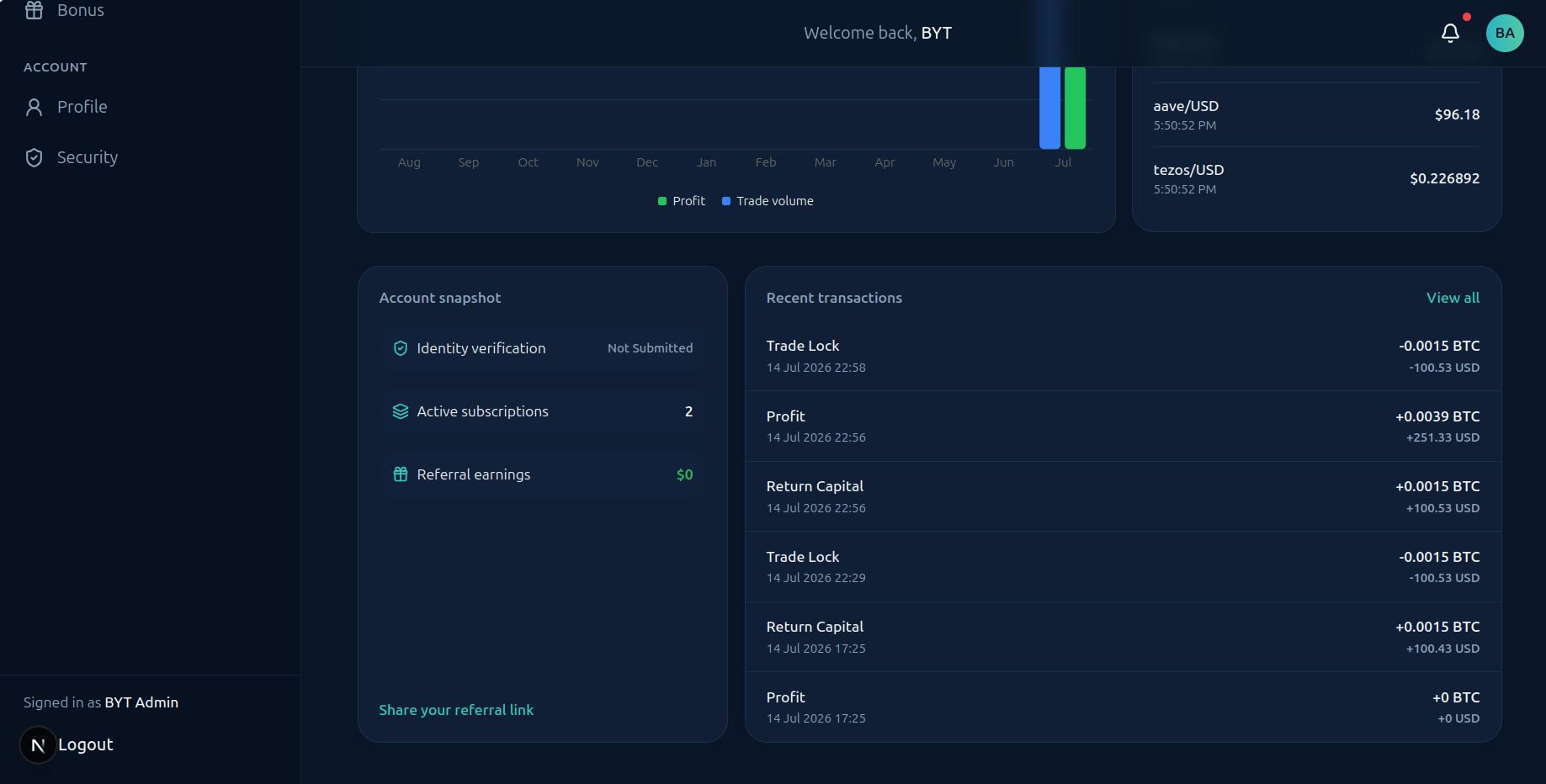Image resolution: width=1546 pixels, height=784 pixels.
Task: Click the Referral earnings gift icon
Action: [401, 474]
